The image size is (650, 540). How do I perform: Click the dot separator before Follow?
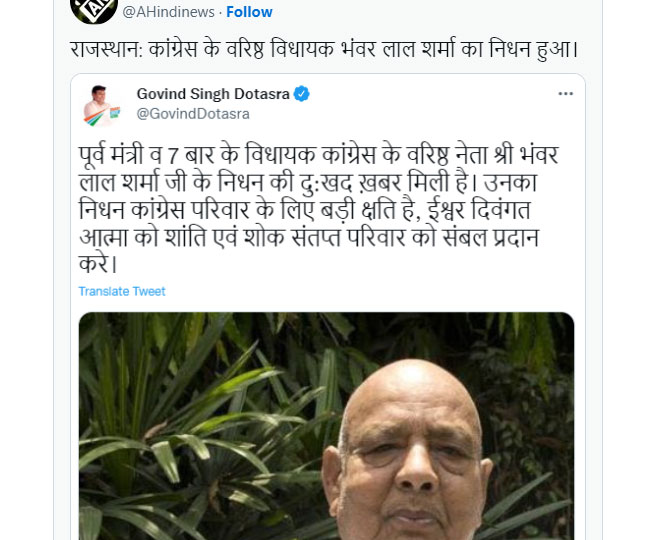tap(218, 12)
